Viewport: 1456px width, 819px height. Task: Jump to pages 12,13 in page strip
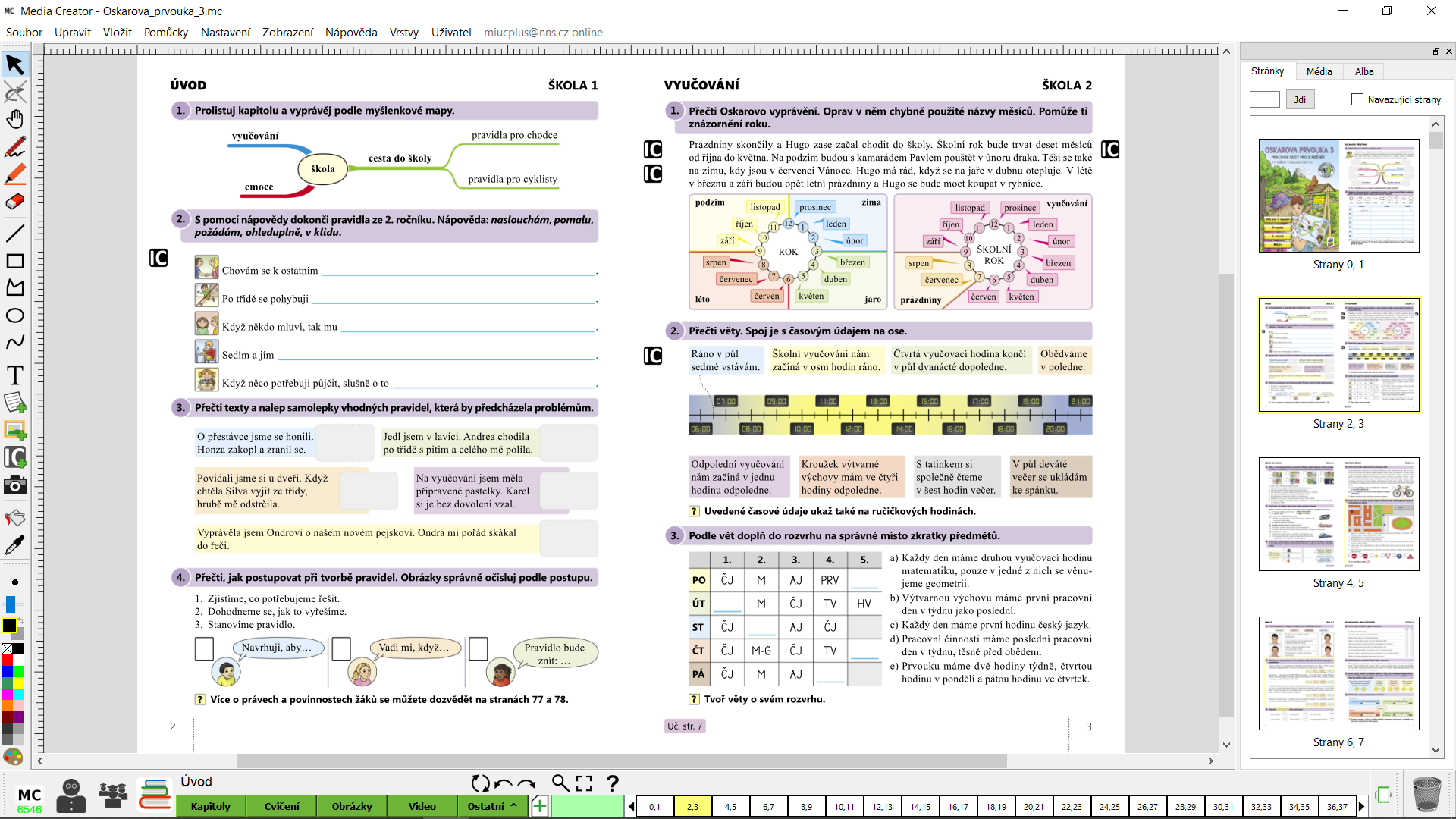(x=882, y=807)
